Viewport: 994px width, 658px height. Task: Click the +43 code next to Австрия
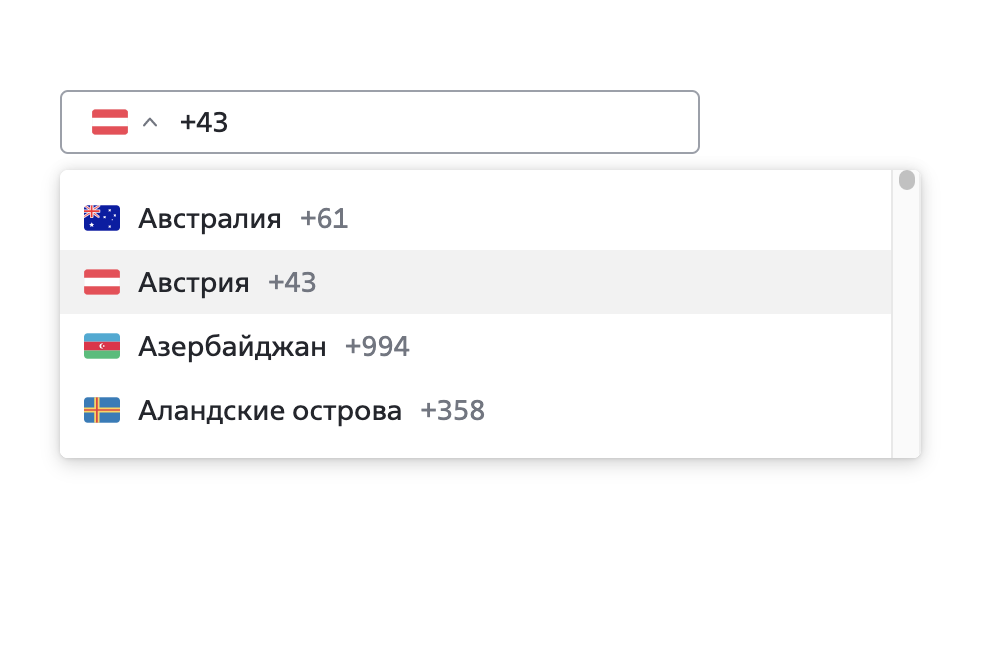pos(291,282)
